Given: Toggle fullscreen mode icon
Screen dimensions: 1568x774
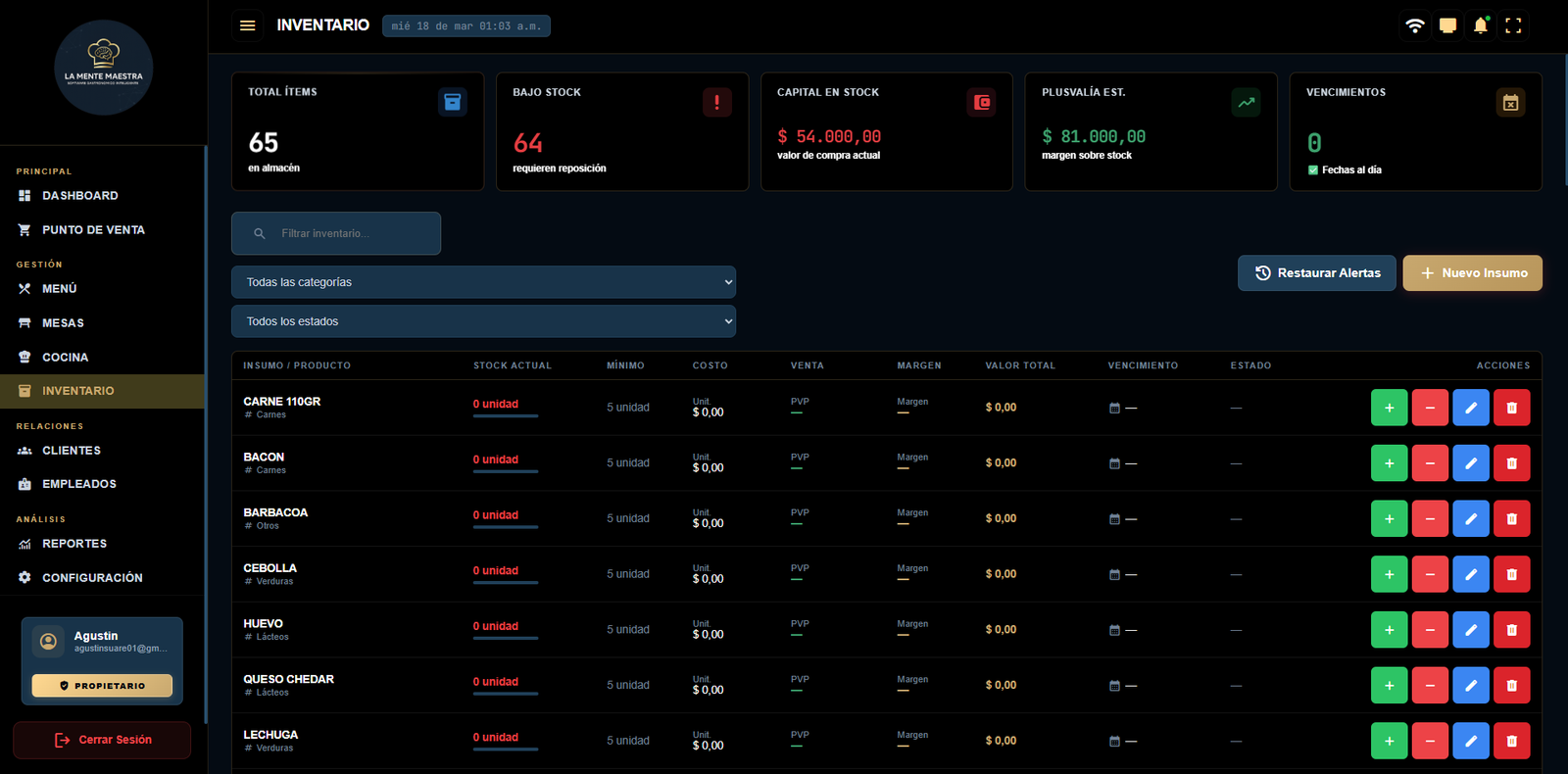Looking at the screenshot, I should (x=1513, y=25).
